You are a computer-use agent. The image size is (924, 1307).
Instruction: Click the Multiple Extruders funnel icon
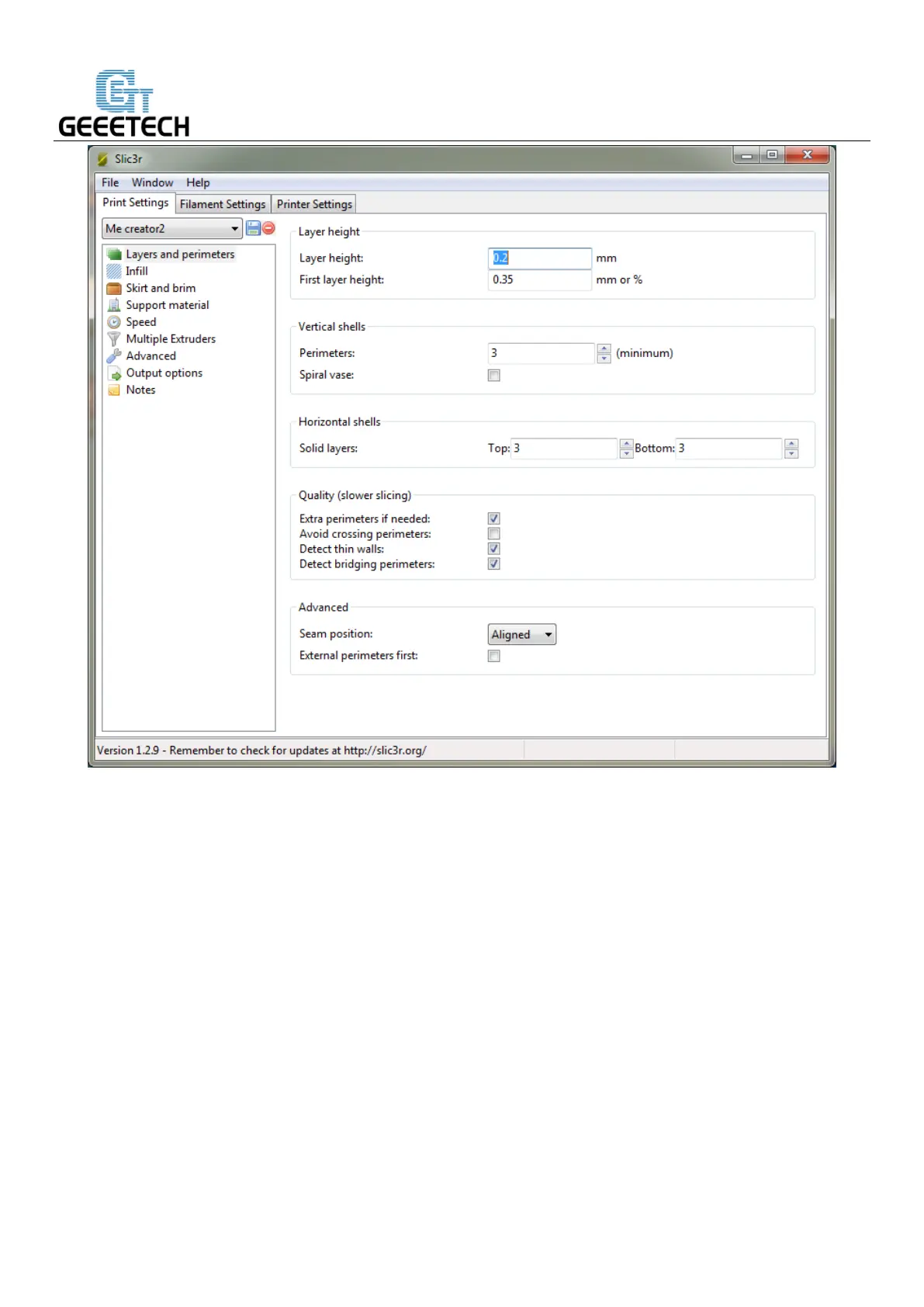coord(114,339)
